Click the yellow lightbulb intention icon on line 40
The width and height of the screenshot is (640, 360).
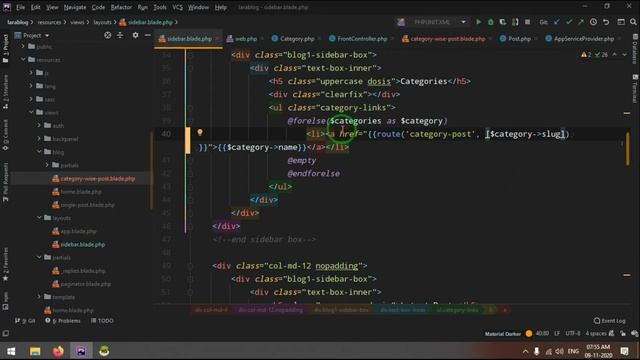(x=200, y=132)
